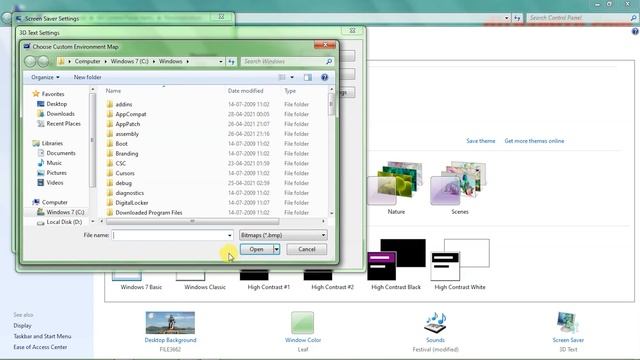Click the refresh icon beside address bar

pyautogui.click(x=231, y=61)
